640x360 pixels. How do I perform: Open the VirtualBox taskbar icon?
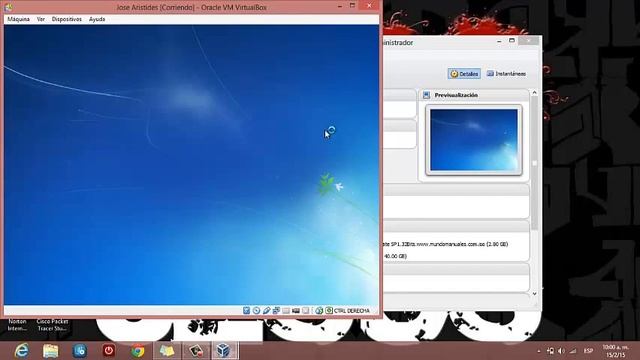pos(224,351)
